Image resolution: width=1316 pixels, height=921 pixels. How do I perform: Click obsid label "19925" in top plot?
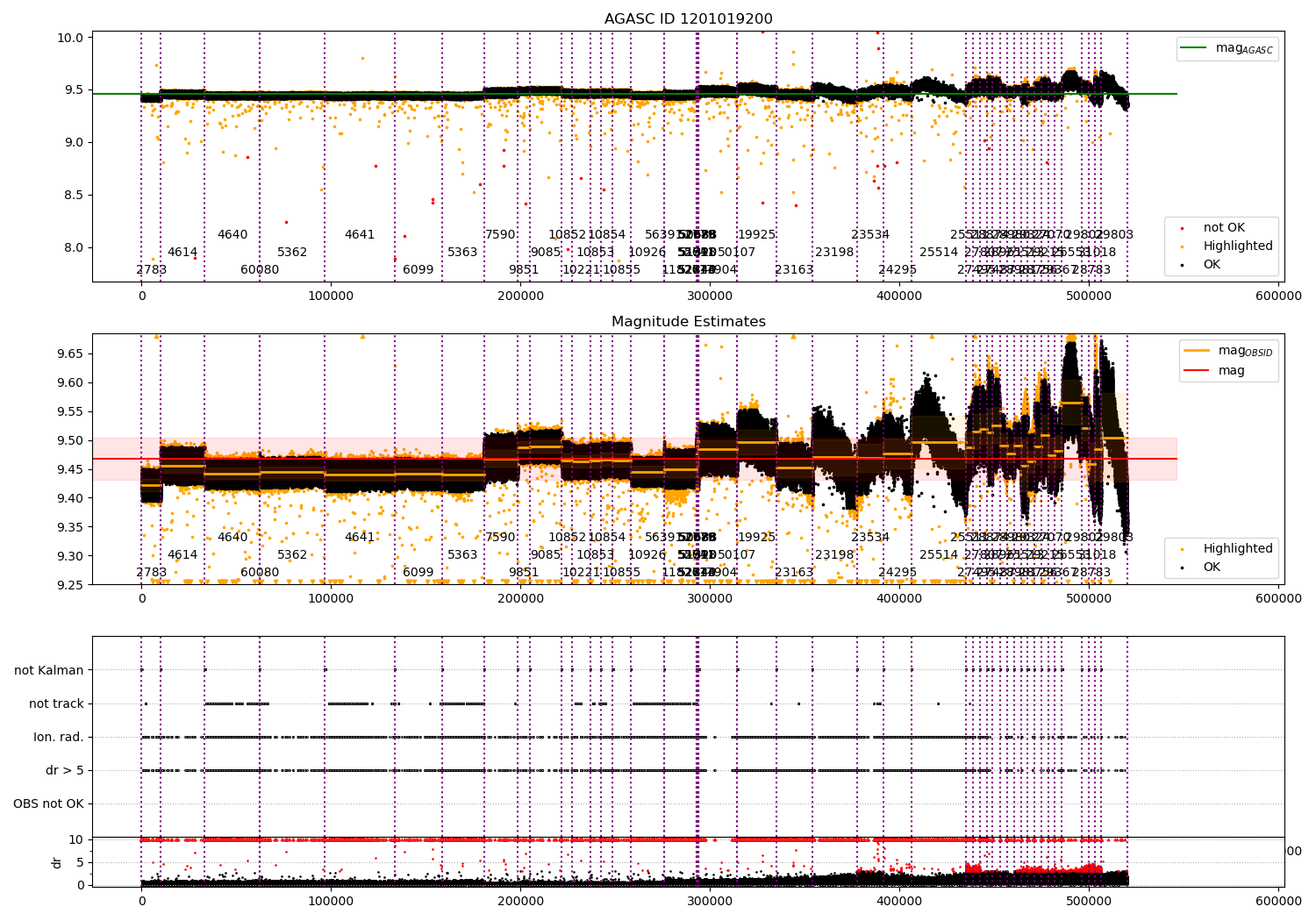click(756, 235)
